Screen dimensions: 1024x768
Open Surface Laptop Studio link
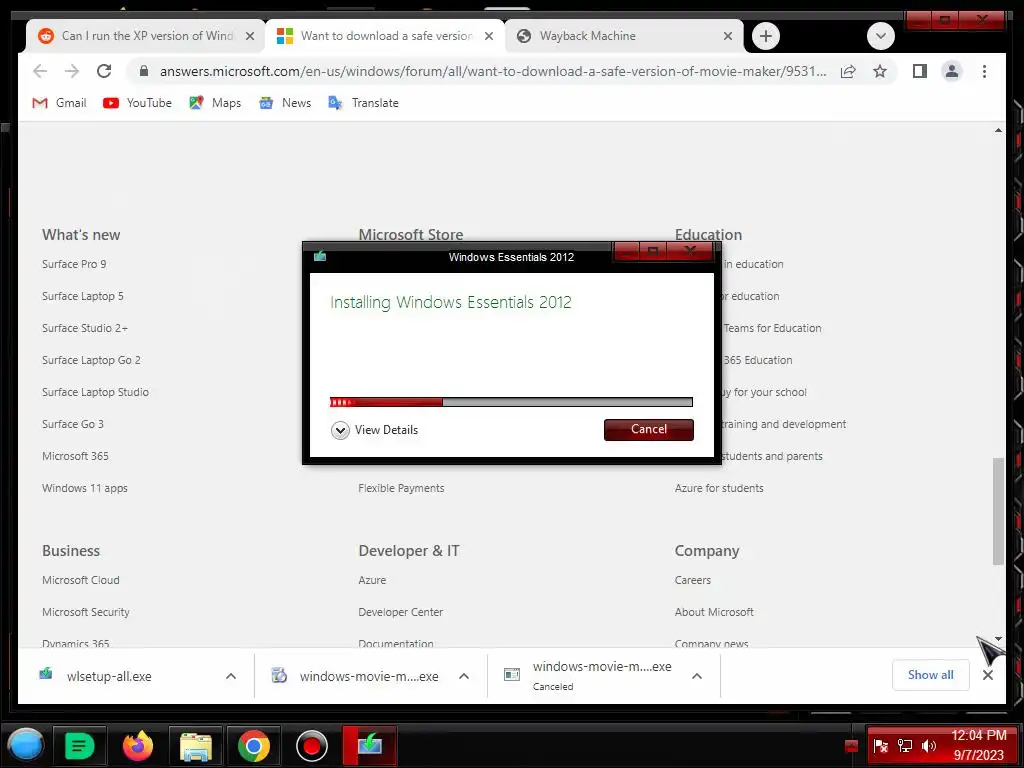click(95, 392)
